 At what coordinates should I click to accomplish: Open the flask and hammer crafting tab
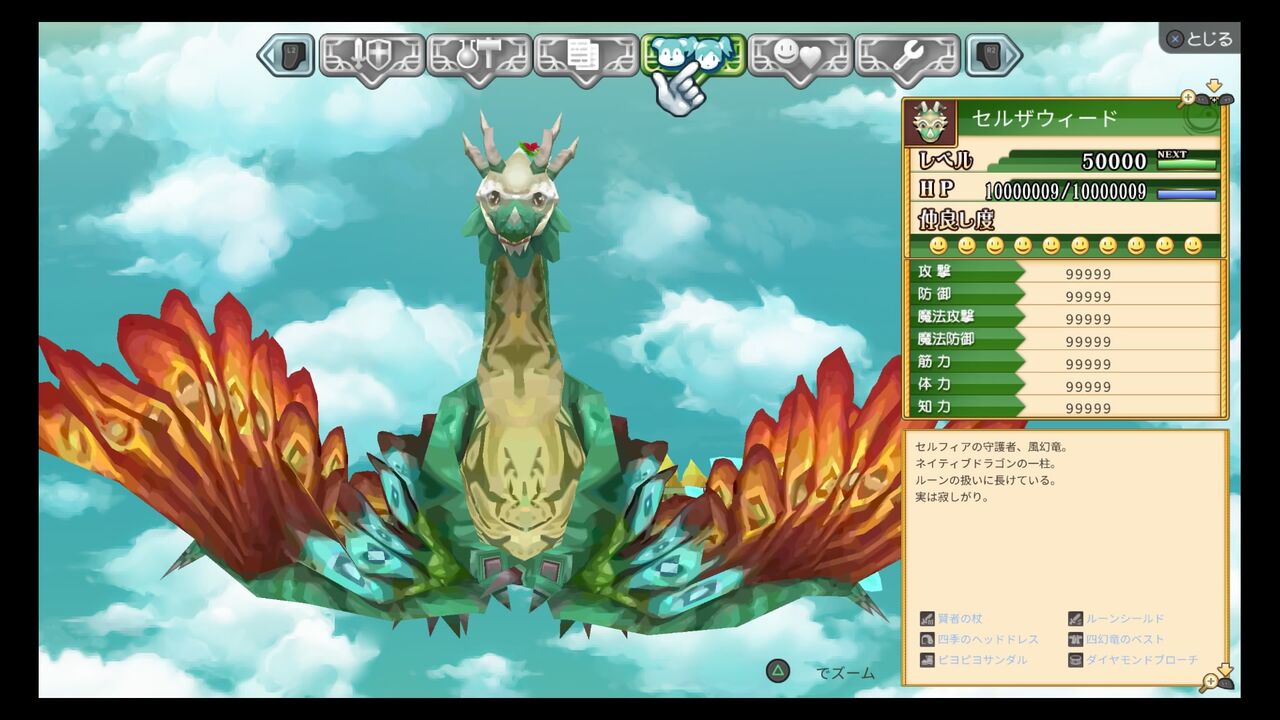click(x=479, y=58)
